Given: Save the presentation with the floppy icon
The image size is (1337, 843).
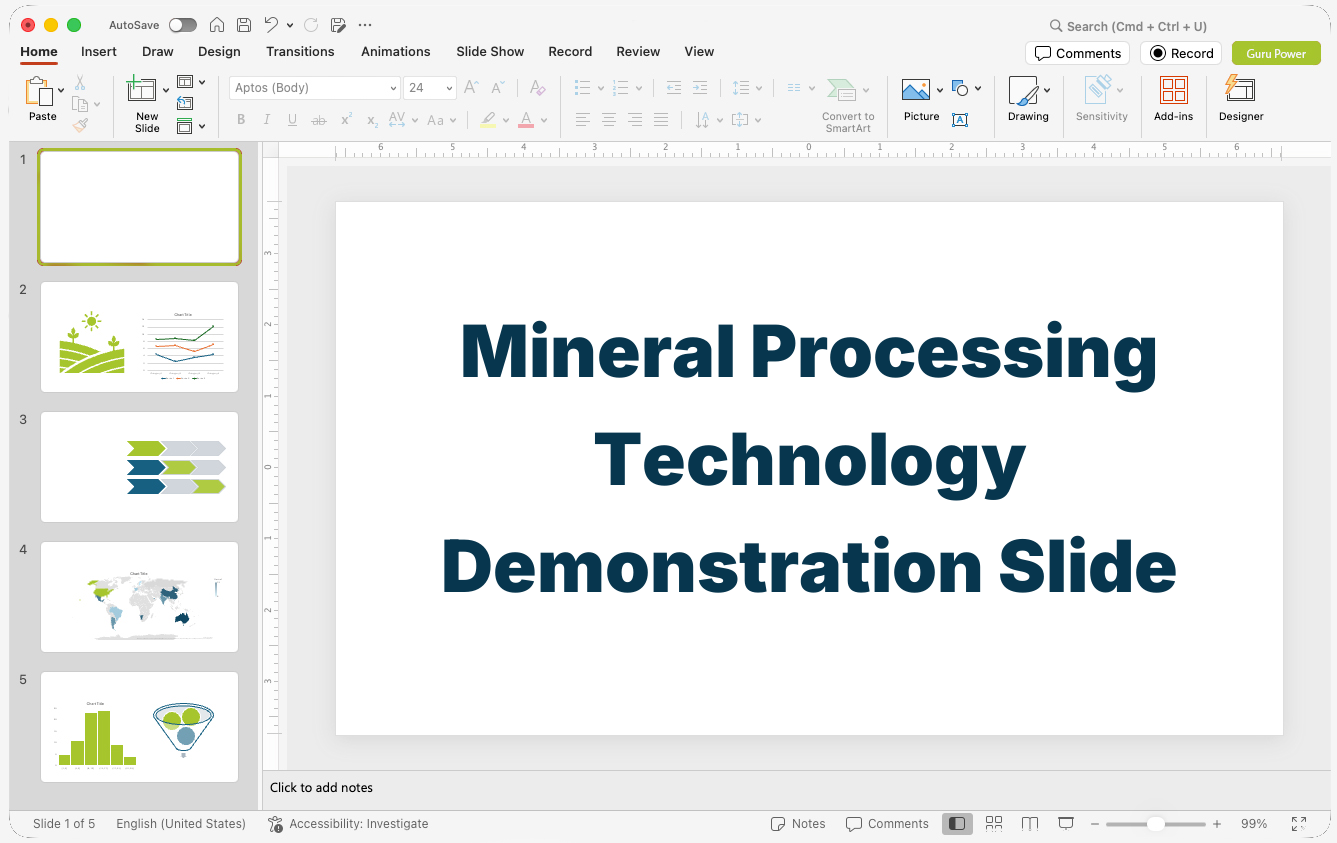Looking at the screenshot, I should coord(244,25).
